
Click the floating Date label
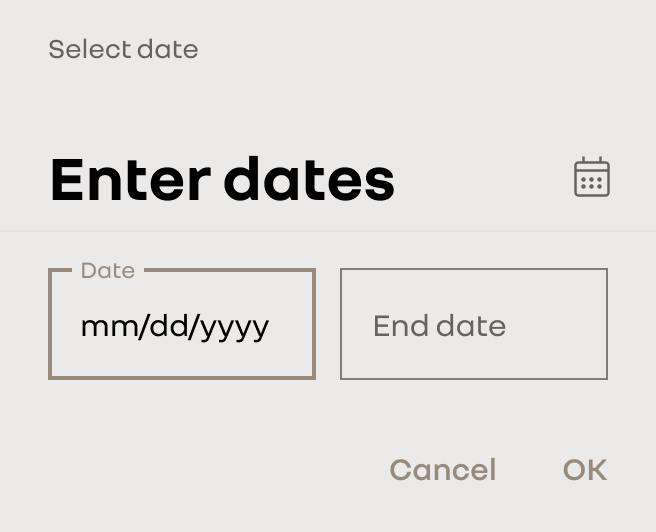tap(108, 271)
